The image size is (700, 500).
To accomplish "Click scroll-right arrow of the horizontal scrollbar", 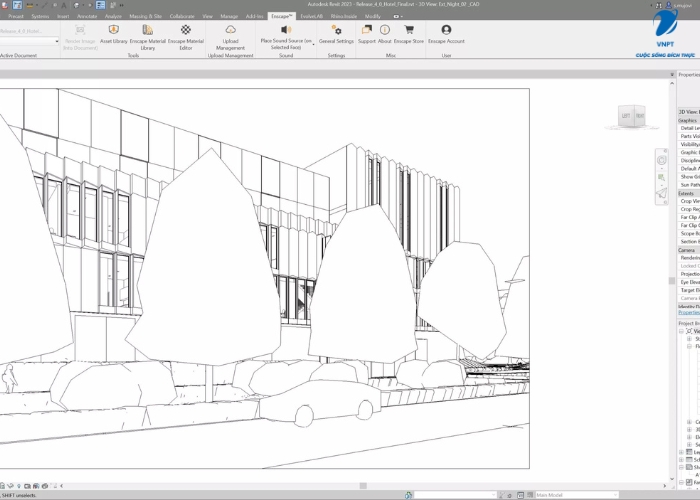I will 664,486.
